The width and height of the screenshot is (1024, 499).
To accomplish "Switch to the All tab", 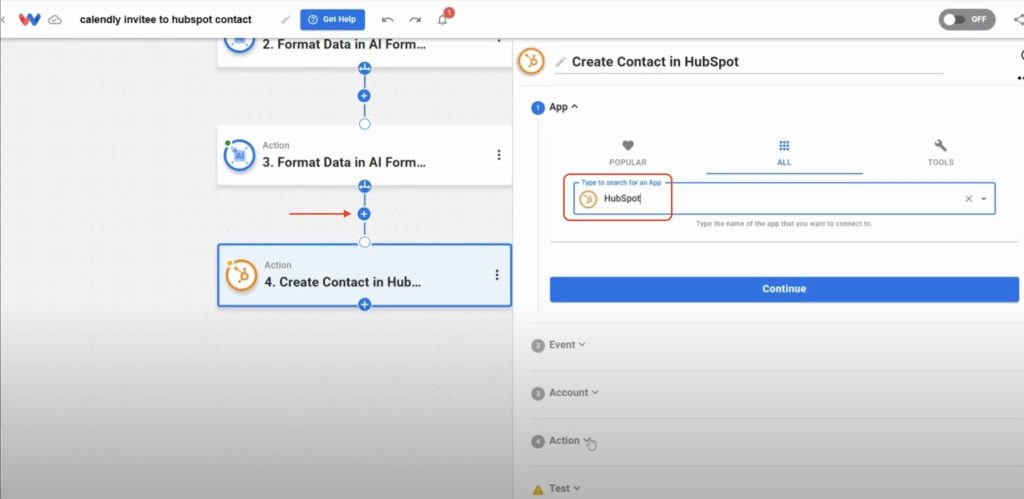I will click(784, 153).
